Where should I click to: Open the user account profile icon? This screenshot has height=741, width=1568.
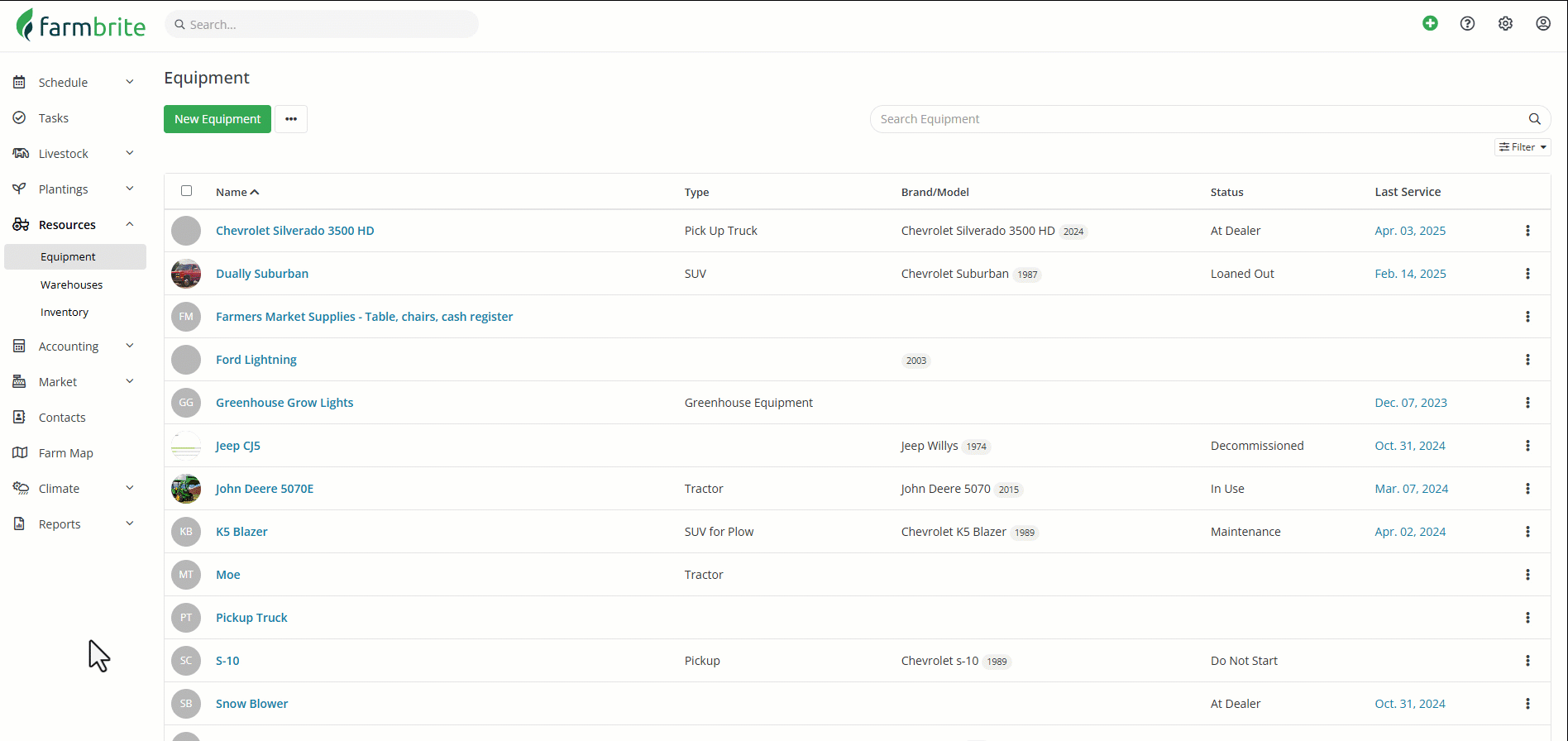pos(1543,23)
